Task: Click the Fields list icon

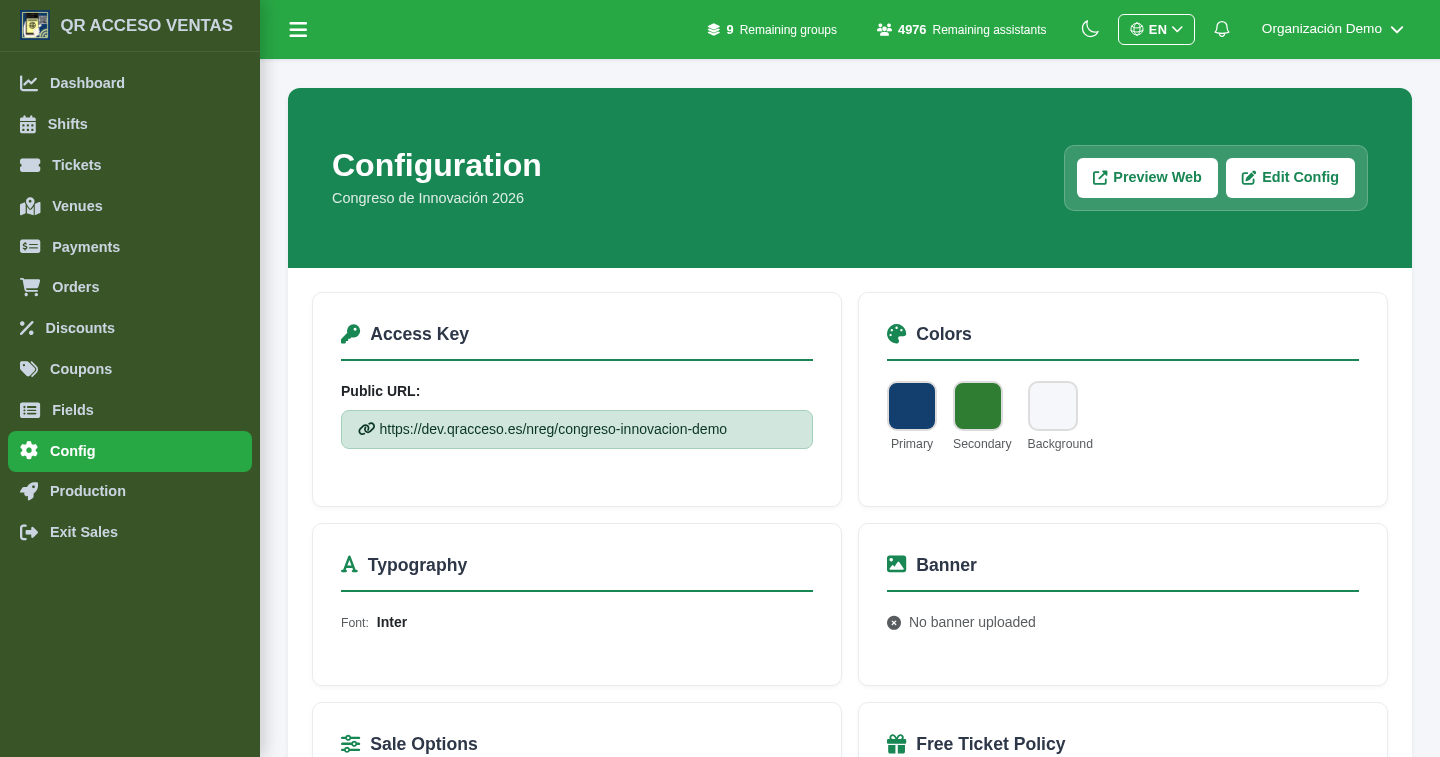Action: pyautogui.click(x=30, y=410)
